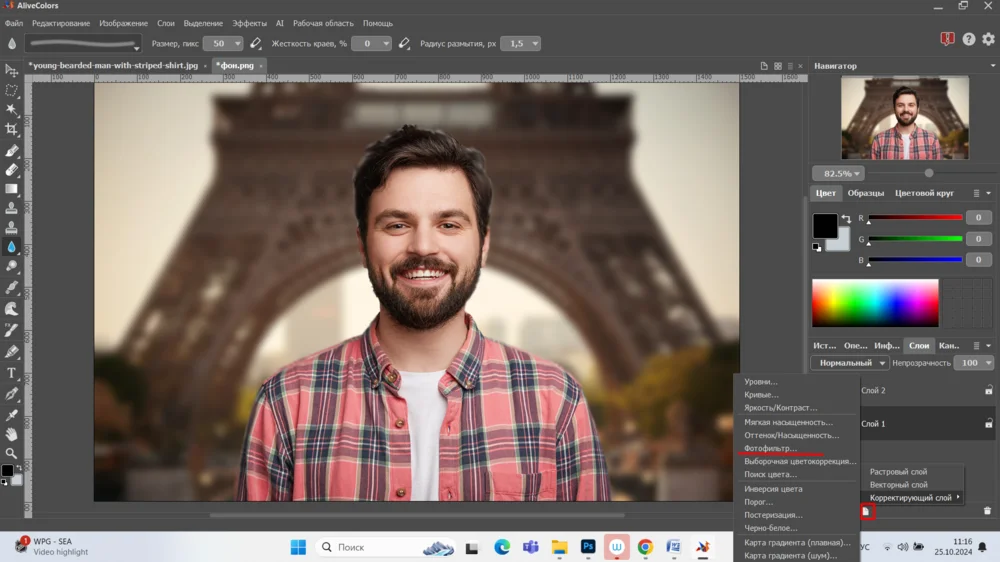
Task: Select the Blur (drop) tool
Action: pos(11,247)
